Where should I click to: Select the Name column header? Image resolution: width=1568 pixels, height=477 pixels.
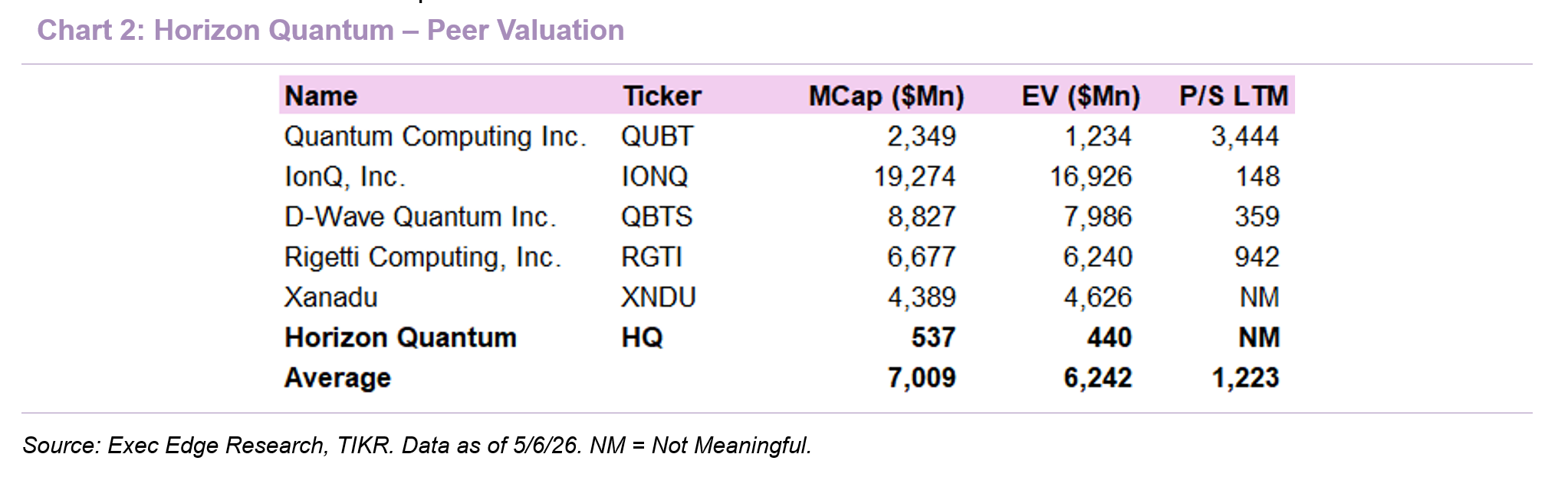(x=321, y=96)
